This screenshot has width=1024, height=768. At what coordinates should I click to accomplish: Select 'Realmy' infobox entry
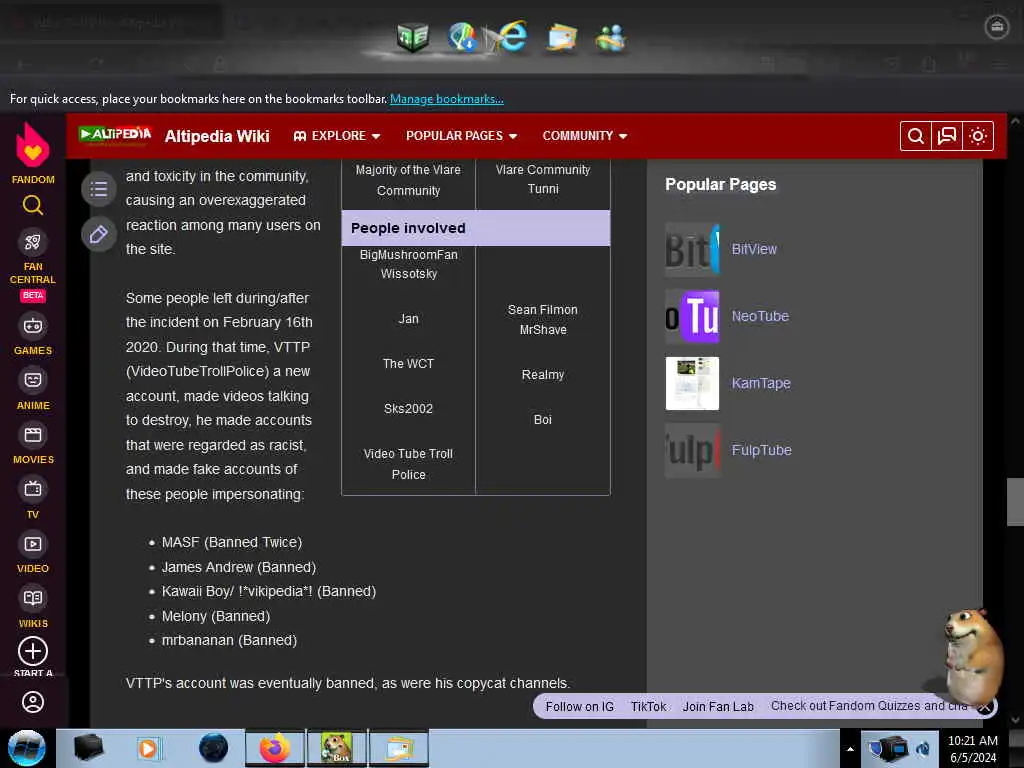tap(543, 375)
